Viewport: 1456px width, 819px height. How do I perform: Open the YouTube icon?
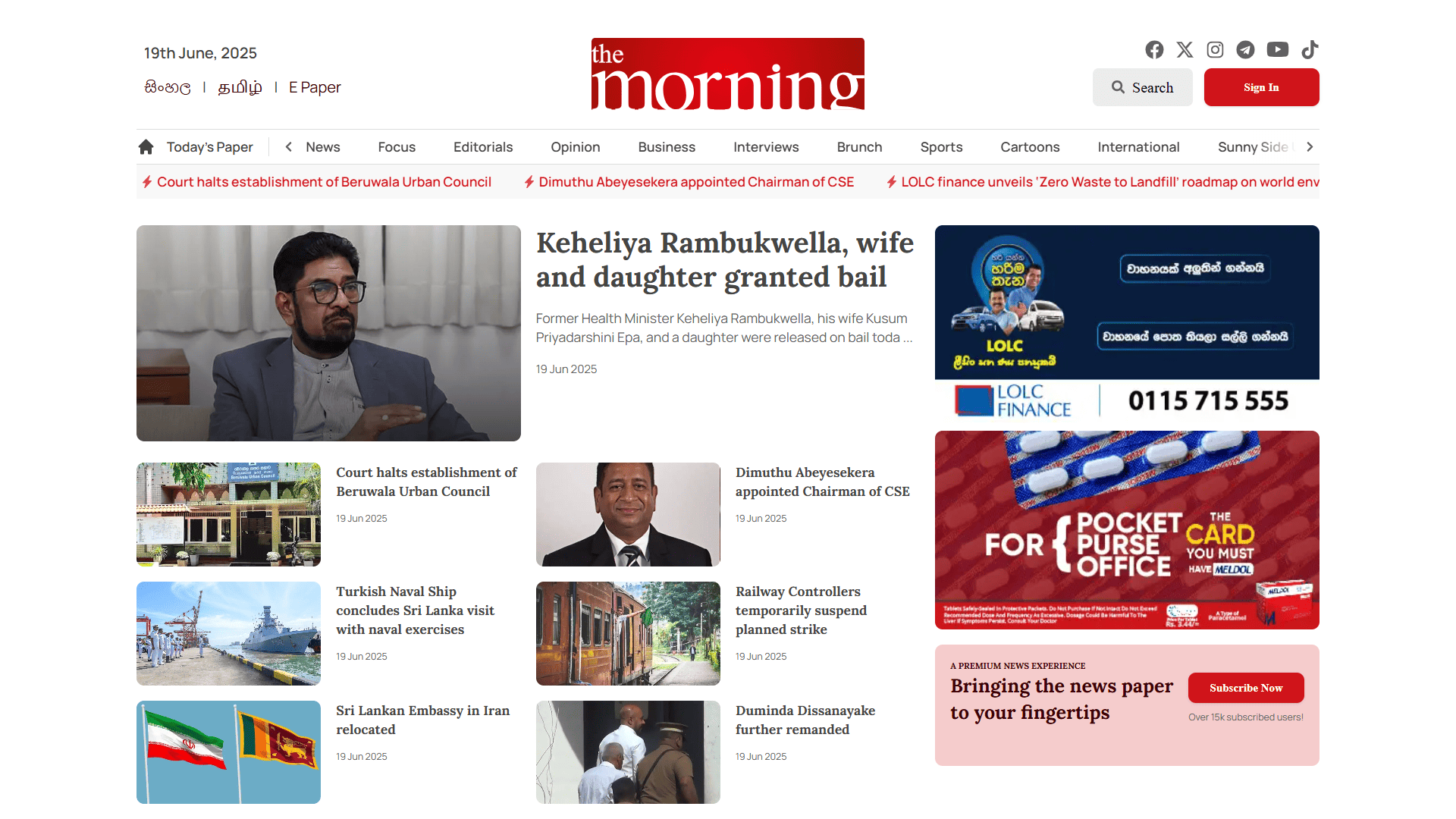click(1277, 49)
